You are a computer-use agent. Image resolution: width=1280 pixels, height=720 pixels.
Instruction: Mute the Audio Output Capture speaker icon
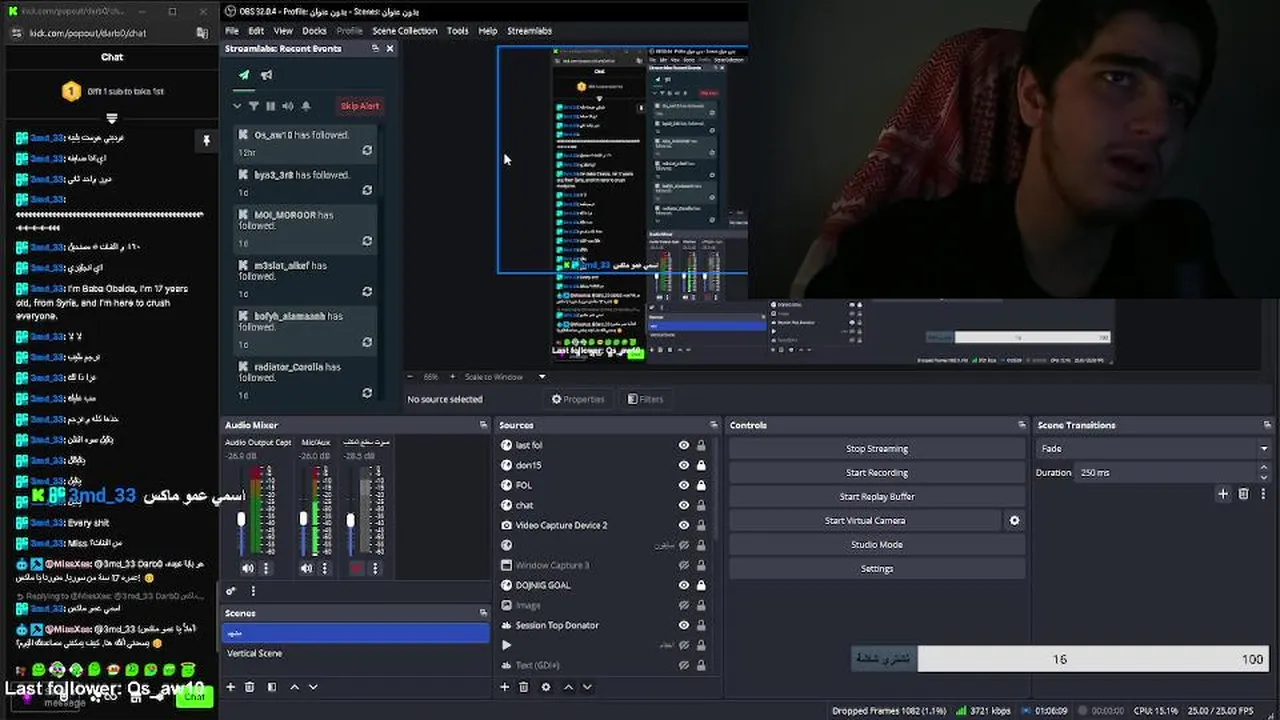pos(247,568)
